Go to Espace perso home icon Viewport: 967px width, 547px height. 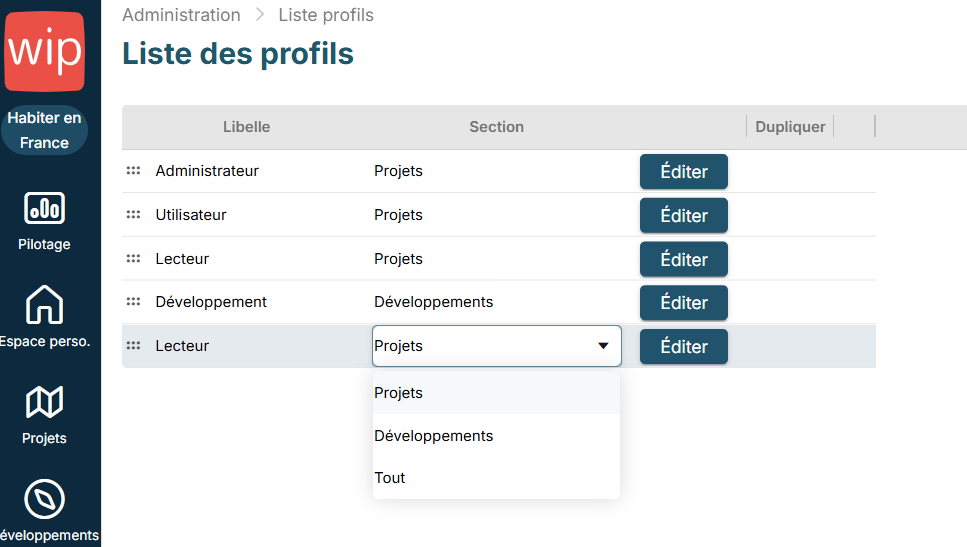point(44,305)
